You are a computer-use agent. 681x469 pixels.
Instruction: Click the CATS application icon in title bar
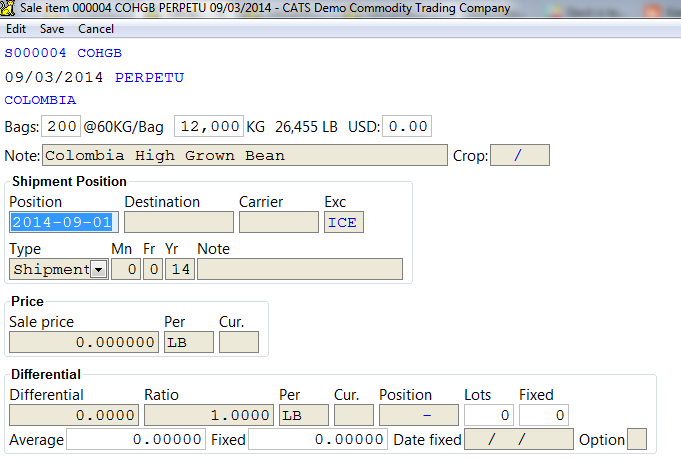pos(8,8)
